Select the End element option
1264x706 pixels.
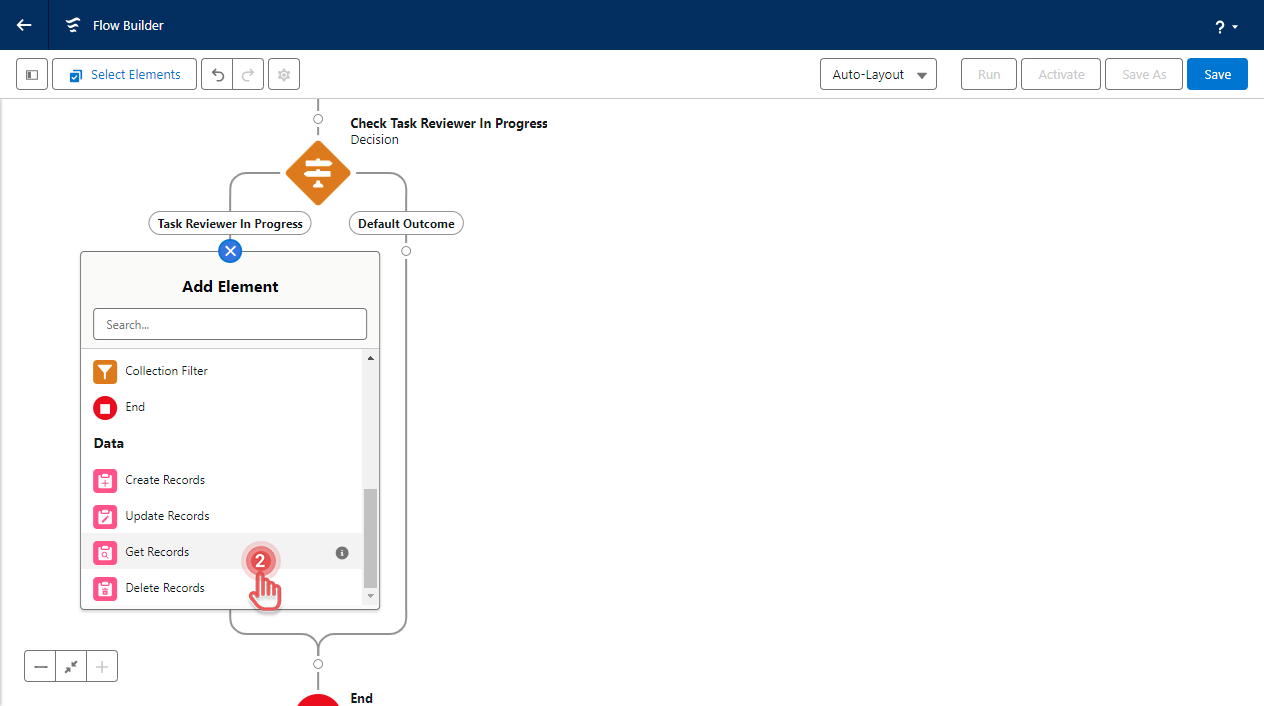(x=135, y=407)
